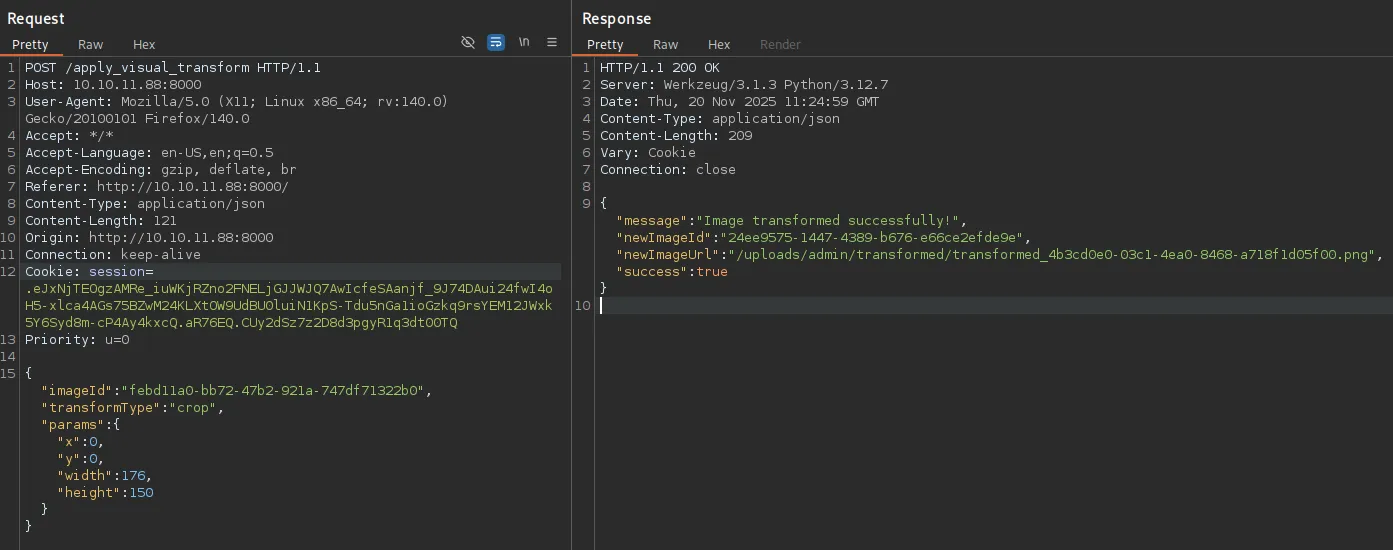Image resolution: width=1393 pixels, height=550 pixels.
Task: Select the Pretty tab in Request panel
Action: coord(30,44)
